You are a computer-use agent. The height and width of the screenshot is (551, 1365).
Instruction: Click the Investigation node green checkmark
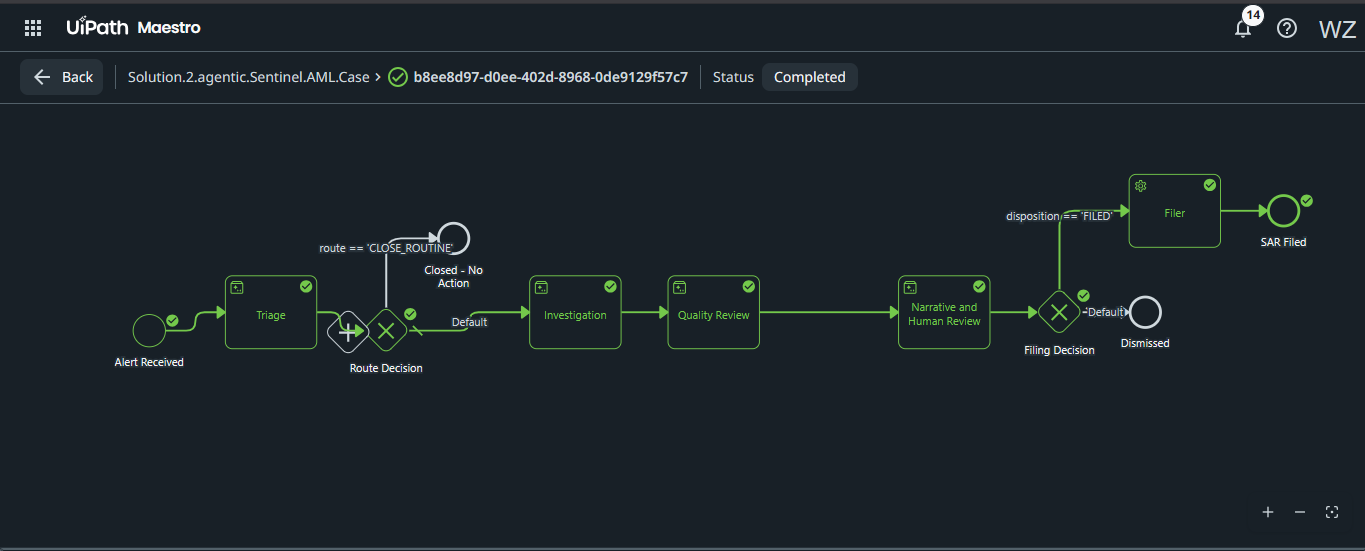coord(610,286)
